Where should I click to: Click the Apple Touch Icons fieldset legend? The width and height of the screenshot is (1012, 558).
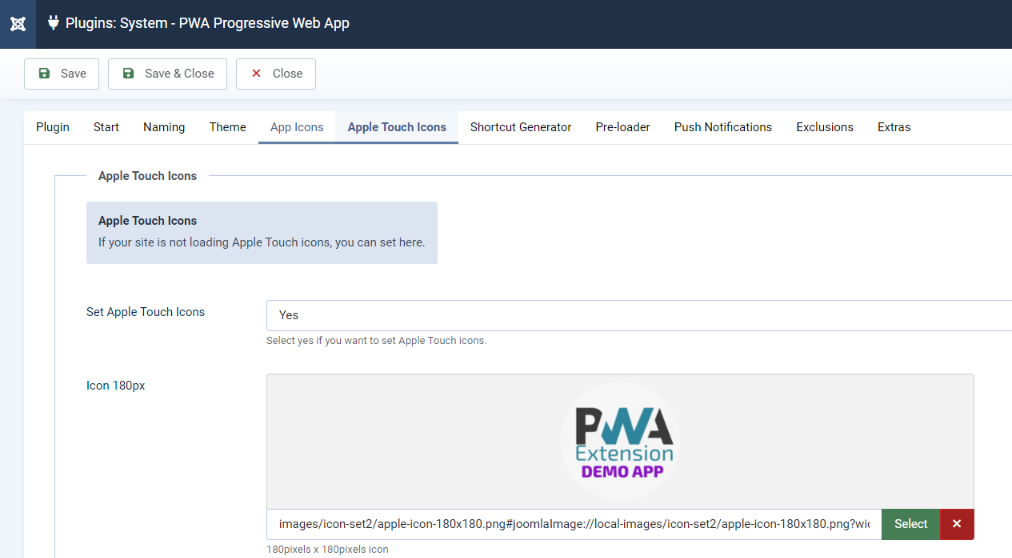[x=147, y=176]
